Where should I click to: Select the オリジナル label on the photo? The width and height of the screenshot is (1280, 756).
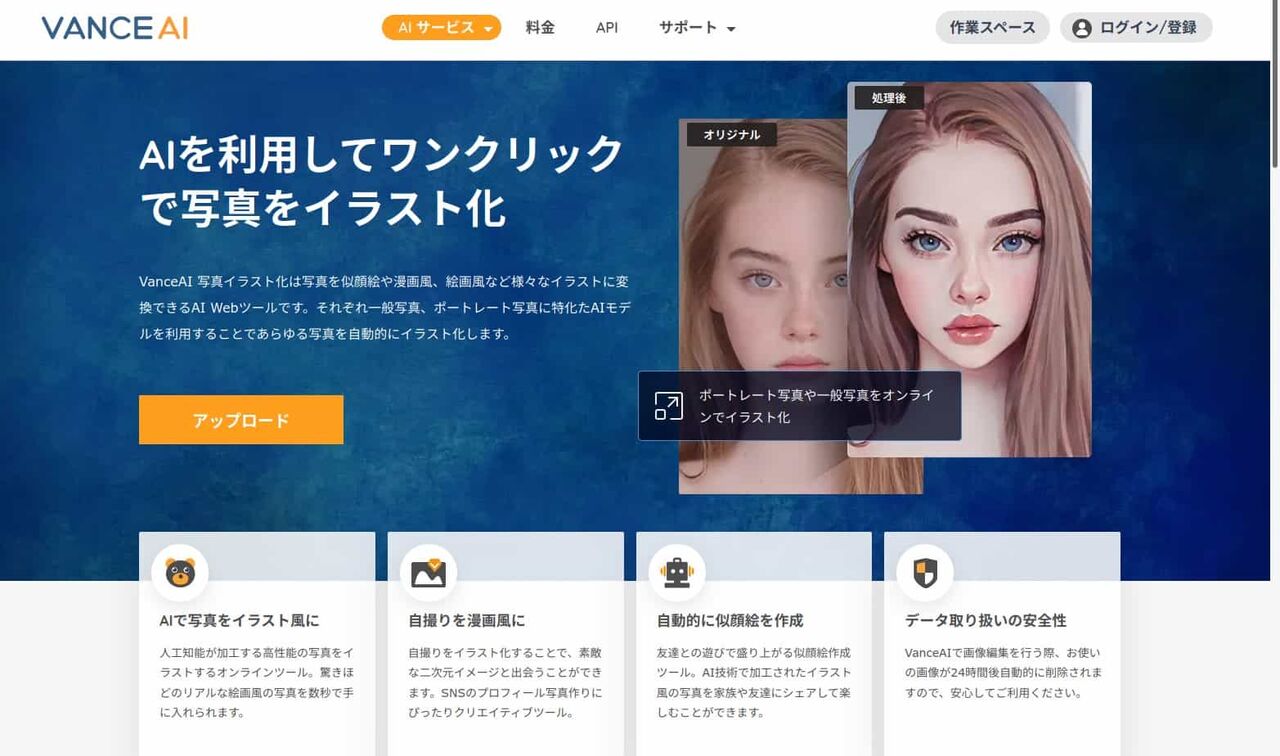point(732,134)
